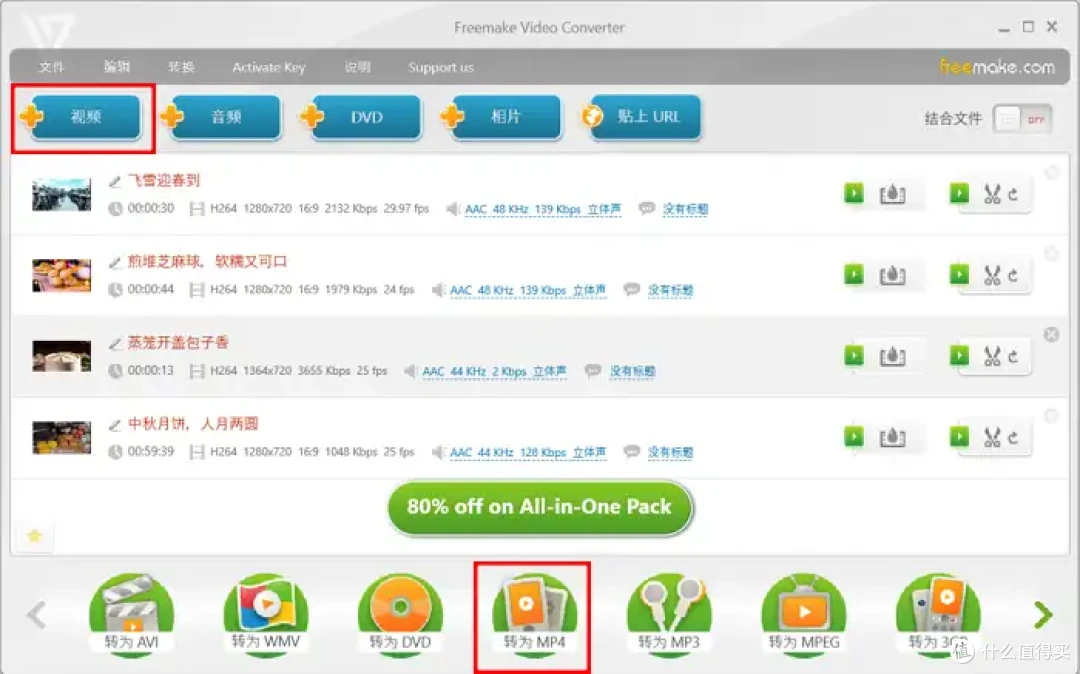Open scissors editor for 中秋月饼
This screenshot has width=1080, height=674.
pos(993,437)
